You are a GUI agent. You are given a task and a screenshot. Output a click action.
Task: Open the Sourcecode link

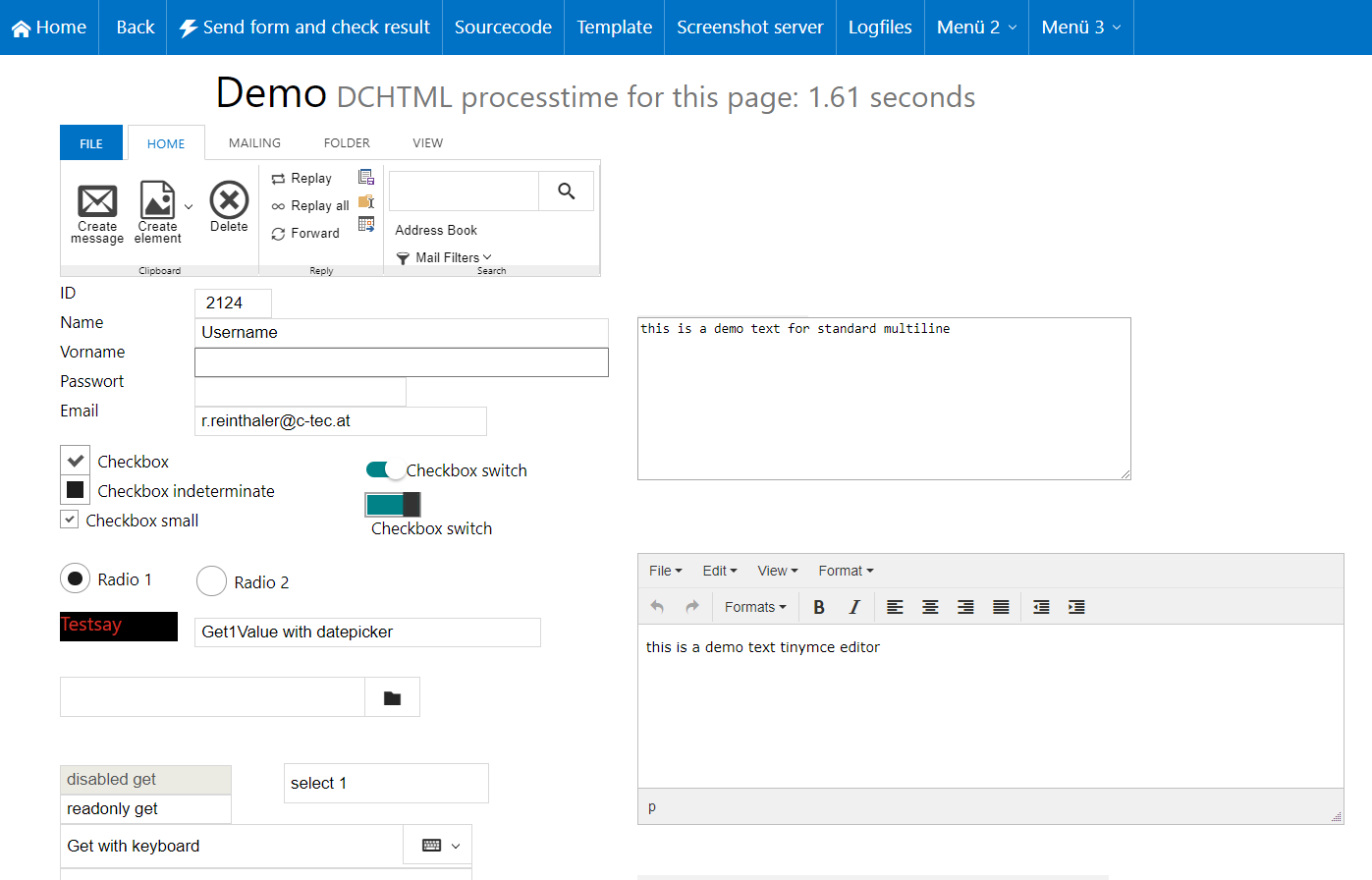pos(503,27)
